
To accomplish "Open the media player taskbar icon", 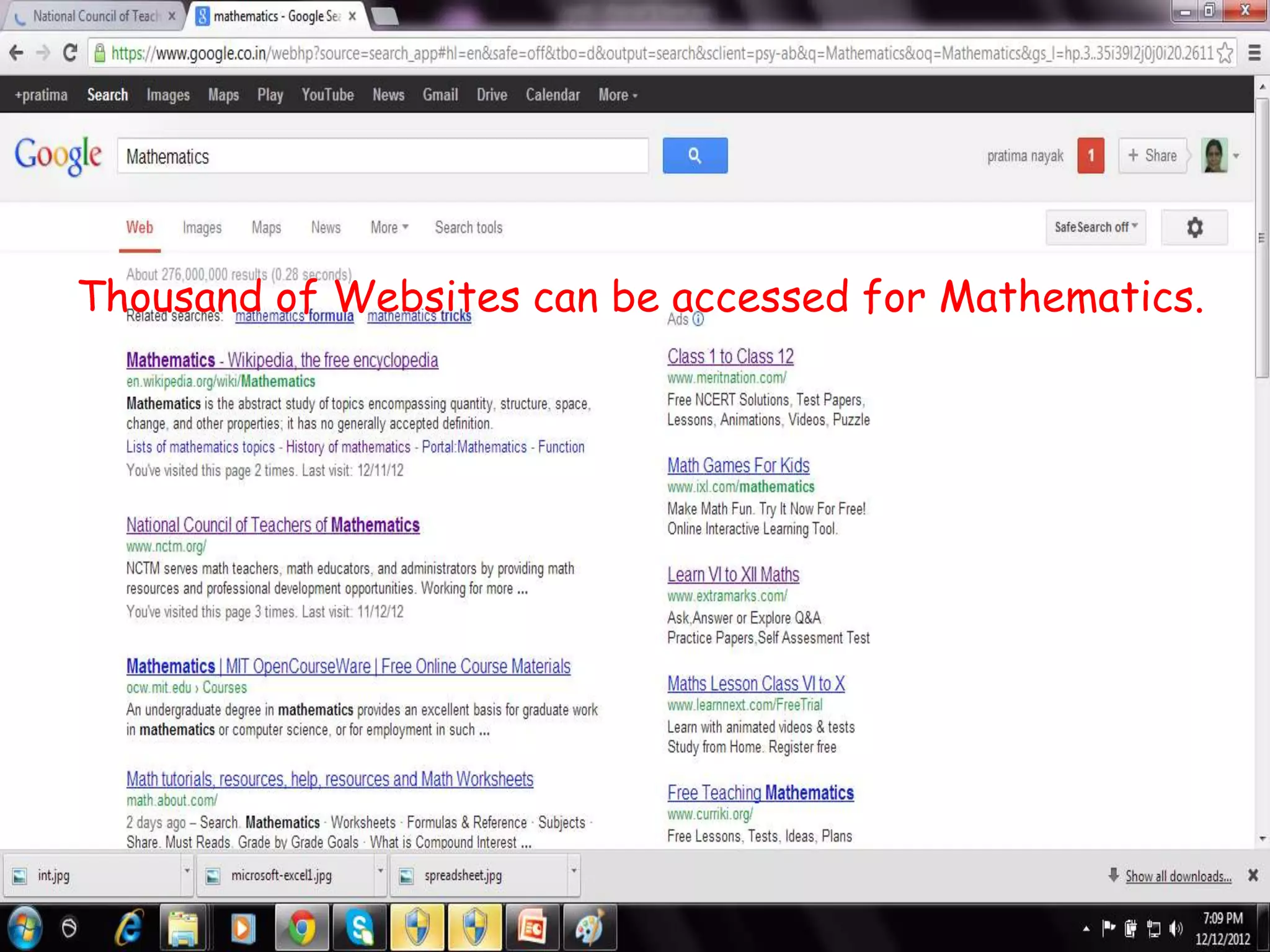I will click(x=242, y=928).
